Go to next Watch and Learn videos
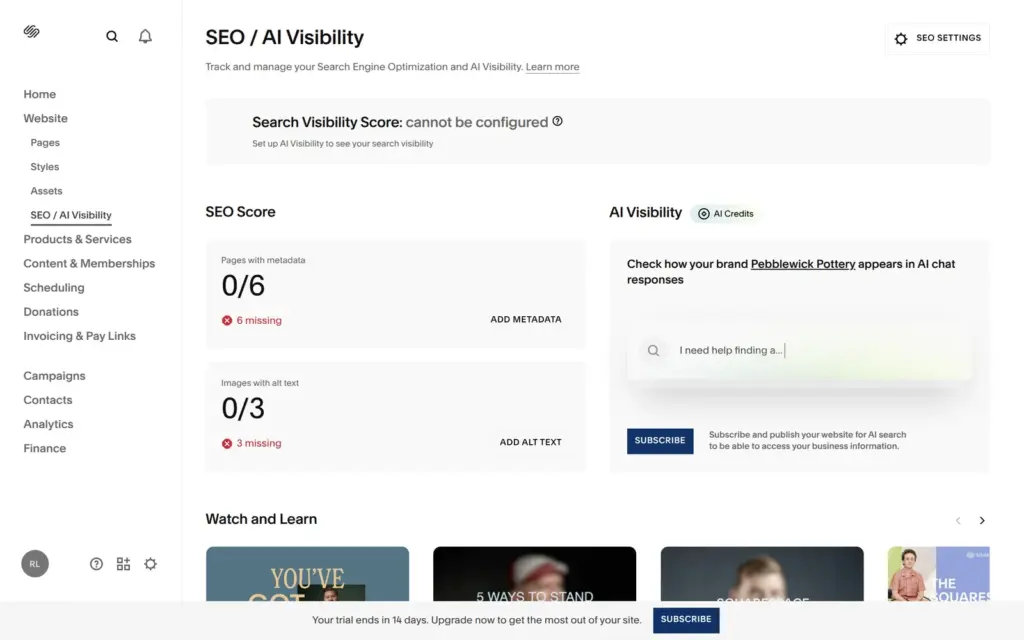1024x640 pixels. 982,520
